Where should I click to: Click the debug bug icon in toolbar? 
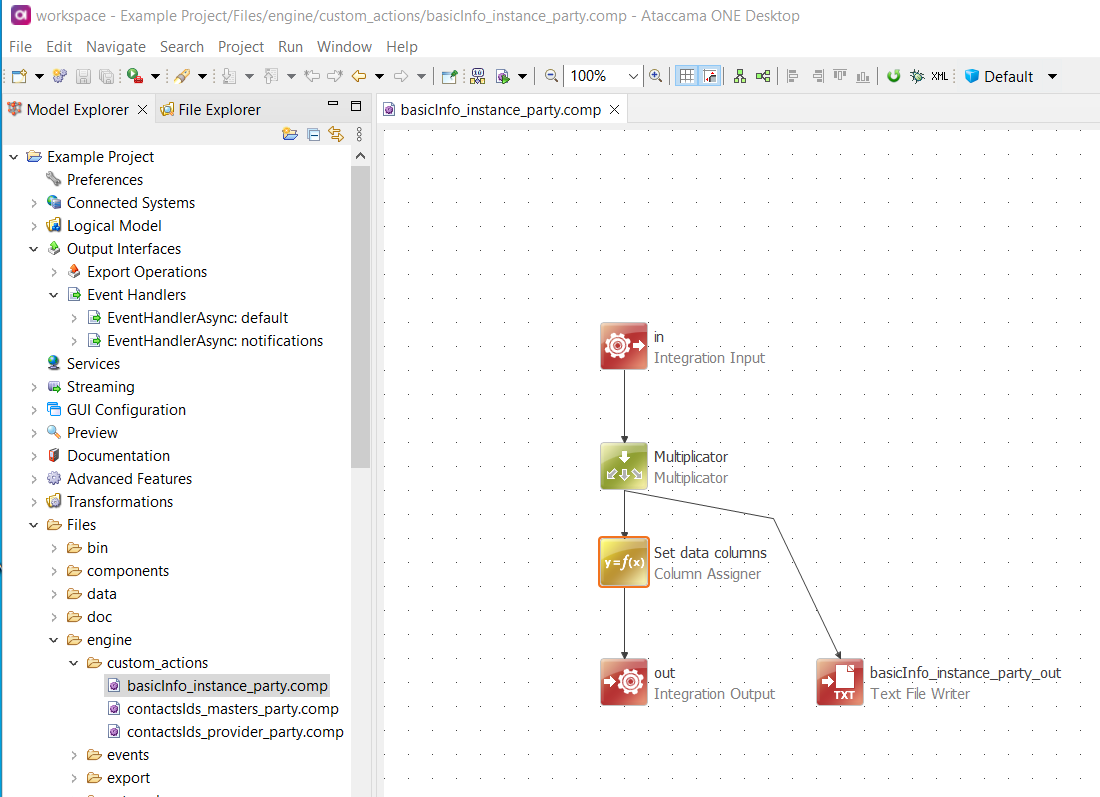point(916,76)
